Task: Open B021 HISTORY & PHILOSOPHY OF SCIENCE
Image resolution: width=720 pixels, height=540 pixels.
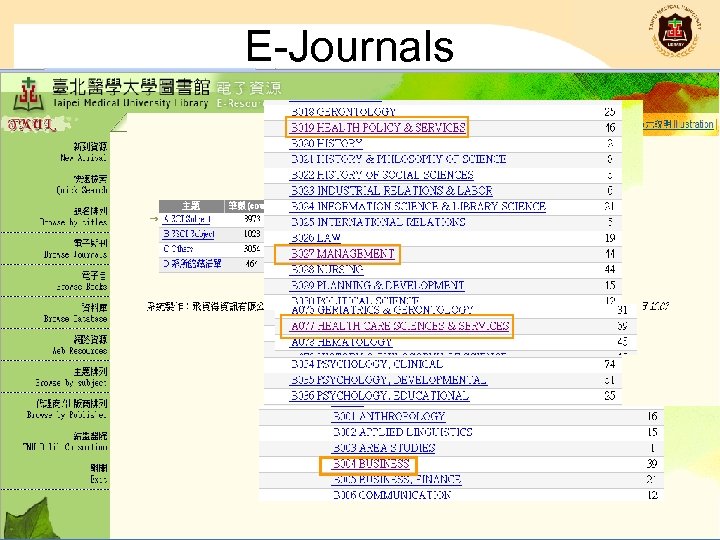Action: pos(399,159)
